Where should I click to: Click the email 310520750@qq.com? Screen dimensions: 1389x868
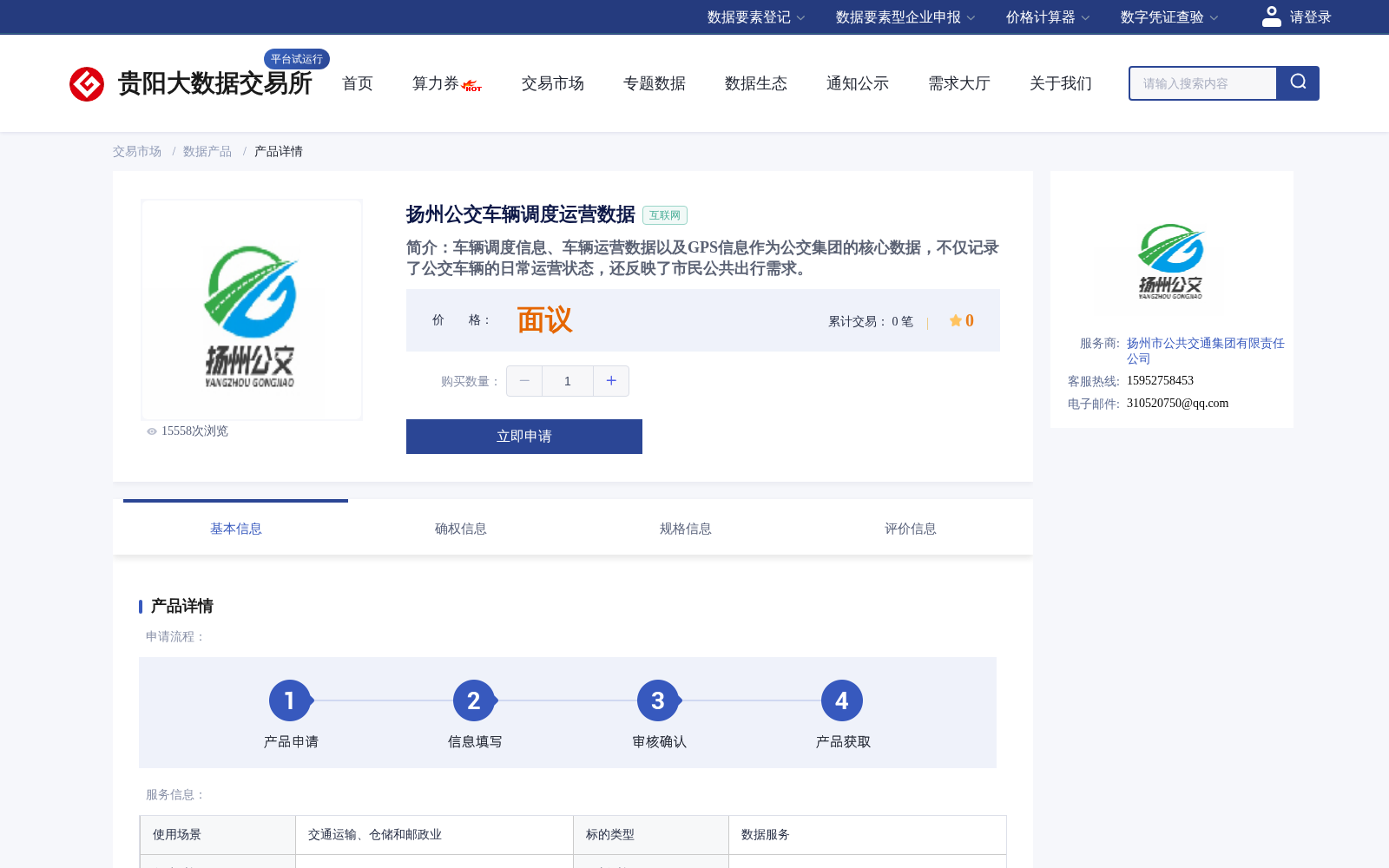[1178, 404]
